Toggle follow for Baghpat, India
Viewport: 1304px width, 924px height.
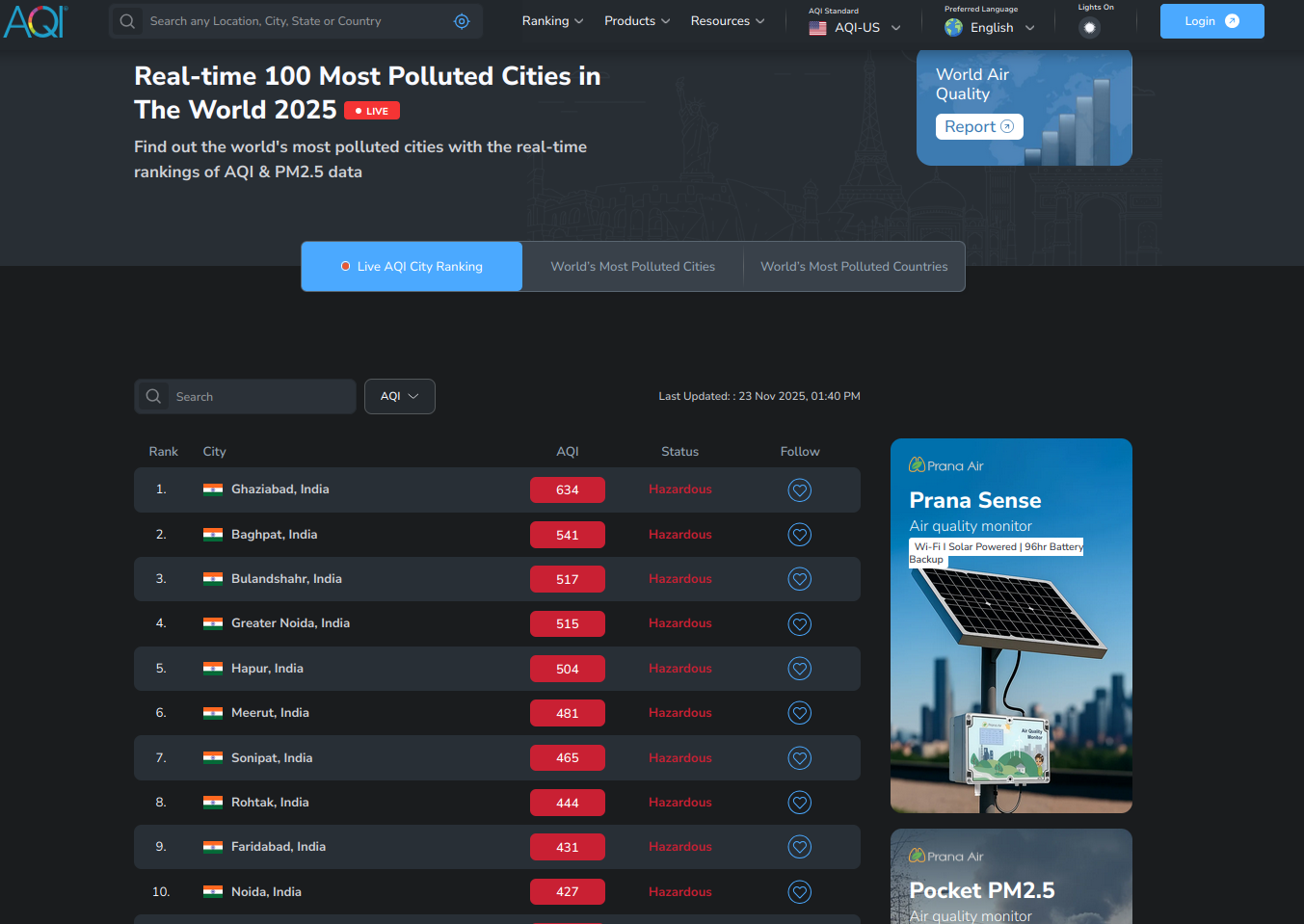click(x=799, y=535)
